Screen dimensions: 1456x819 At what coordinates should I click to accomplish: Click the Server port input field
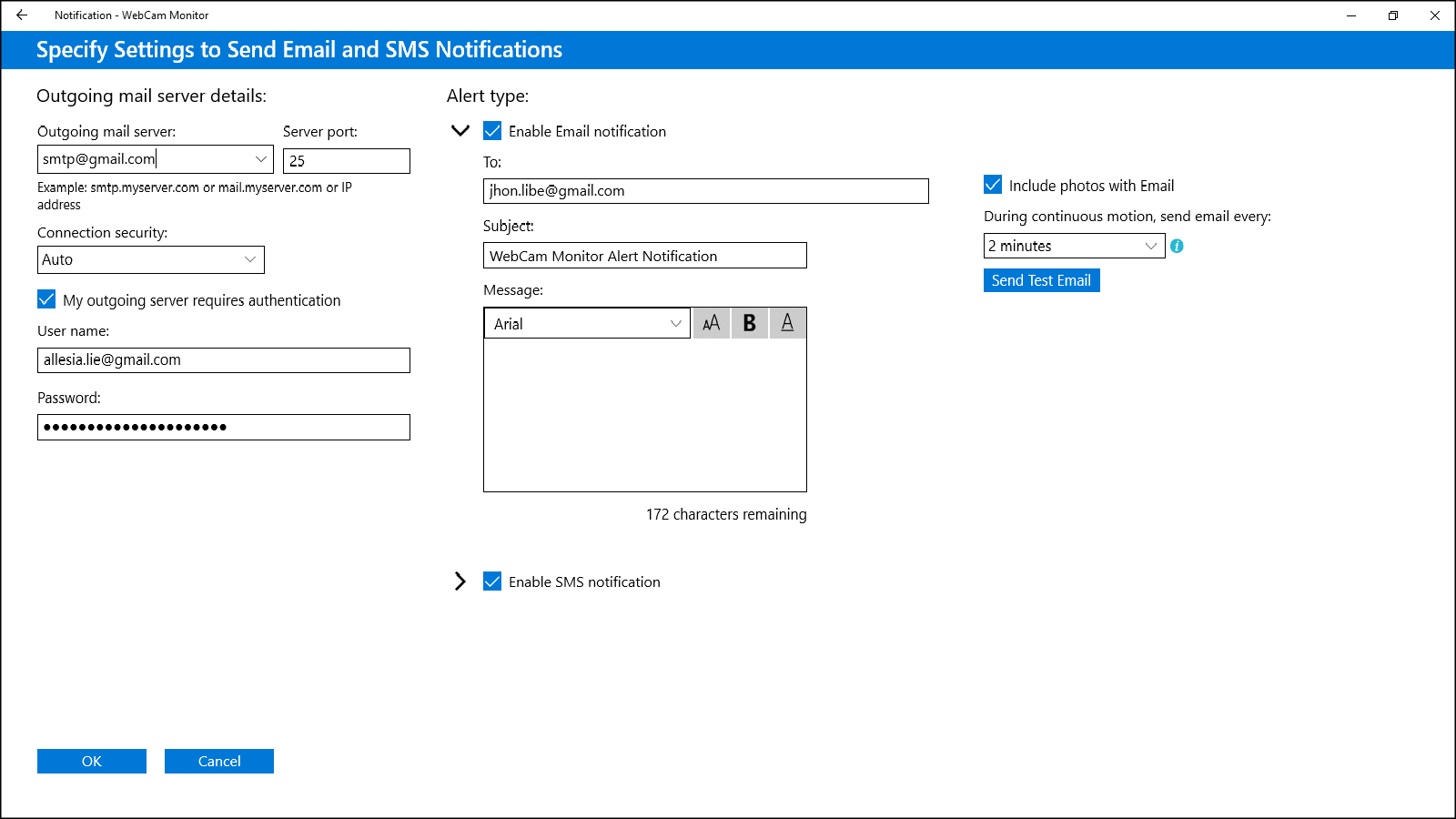click(x=347, y=161)
